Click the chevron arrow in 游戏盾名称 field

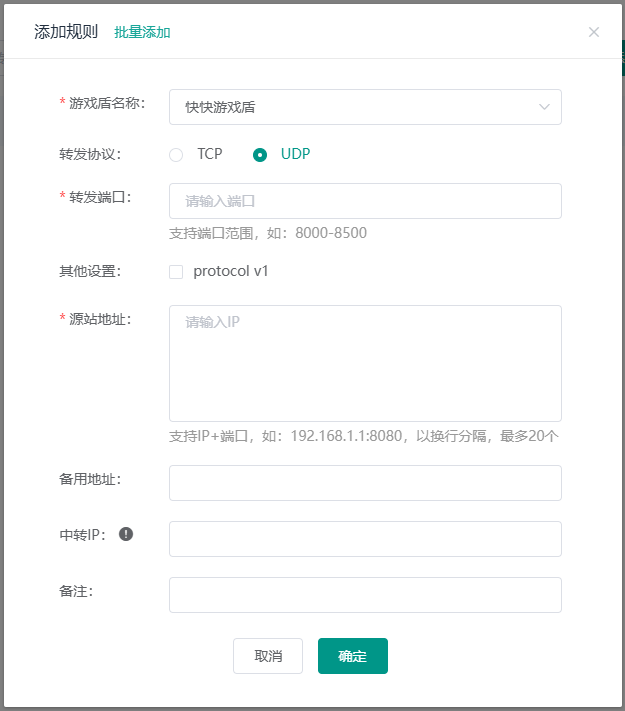545,107
